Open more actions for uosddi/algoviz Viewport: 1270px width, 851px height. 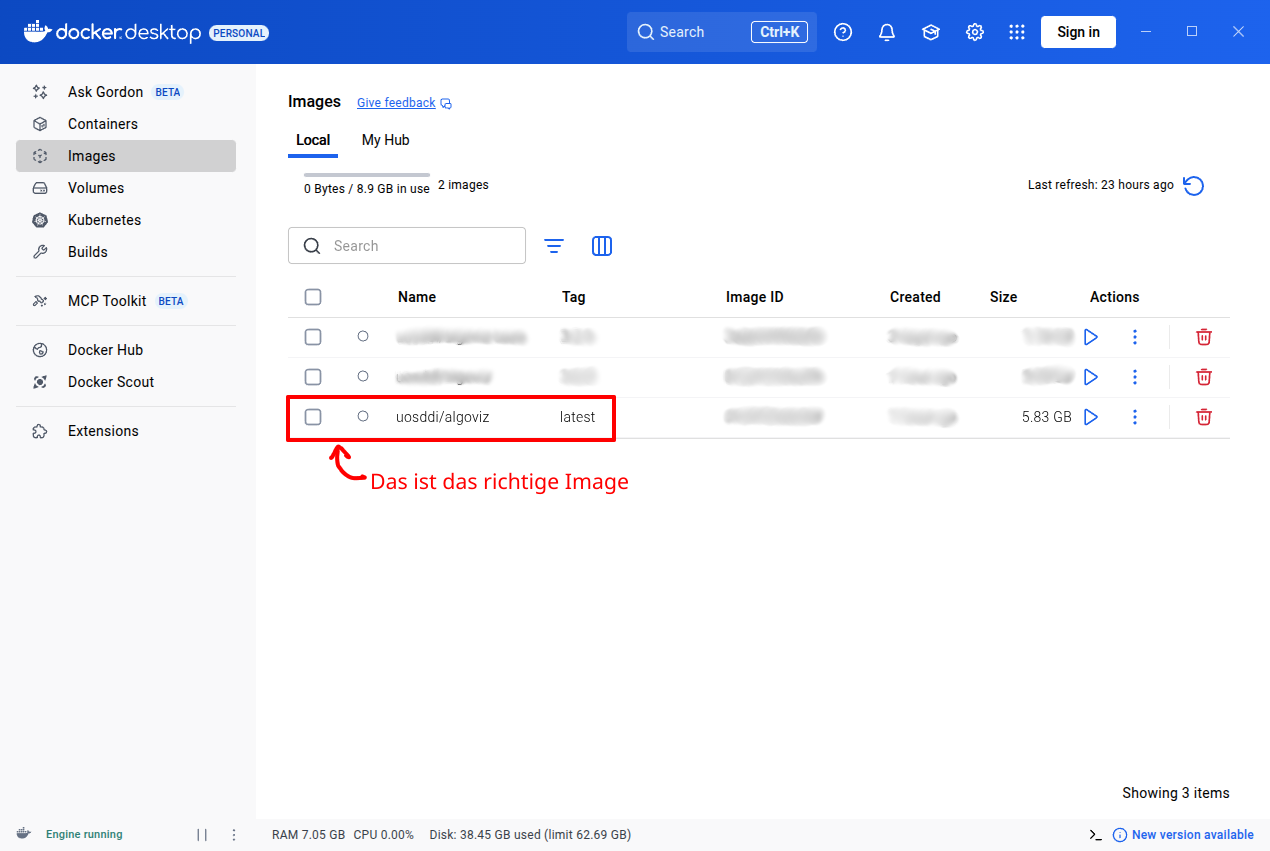(x=1135, y=417)
